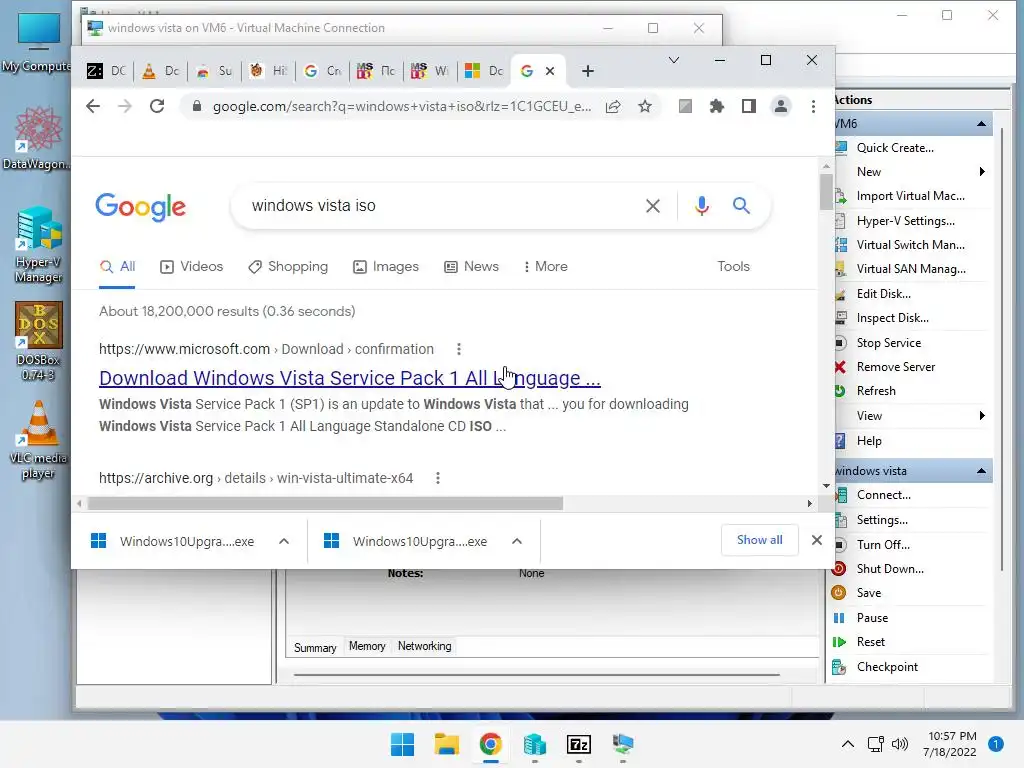
Task: Open the Chrome extensions puzzle icon
Action: click(717, 106)
